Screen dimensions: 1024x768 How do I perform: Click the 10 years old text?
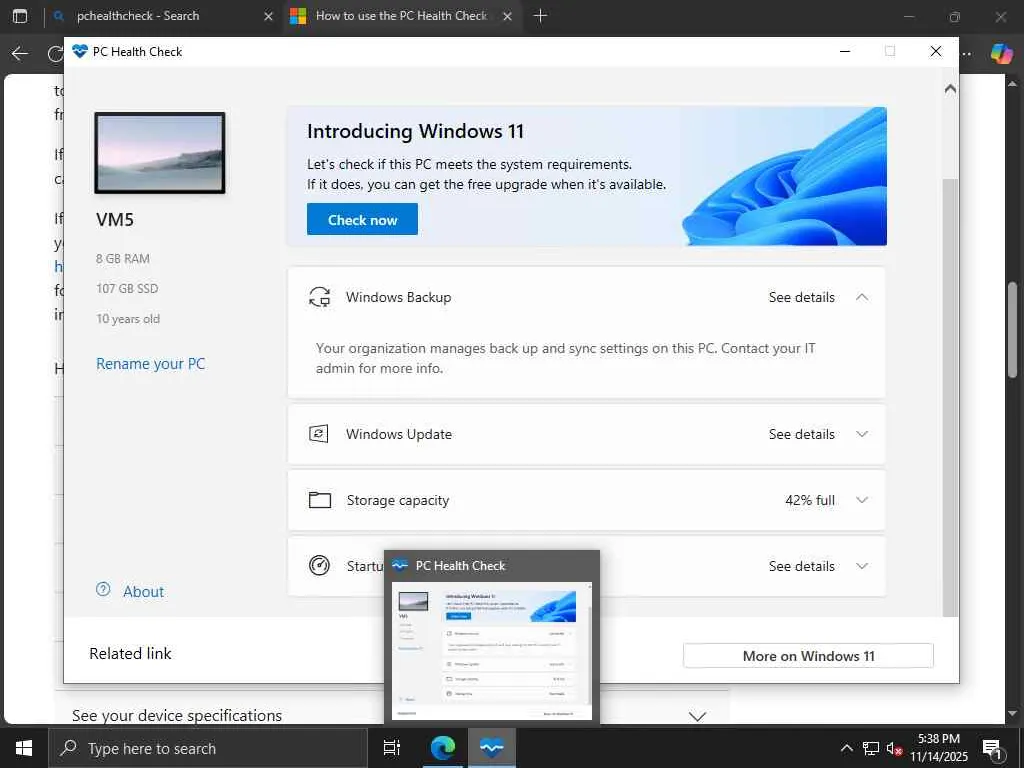coord(128,319)
